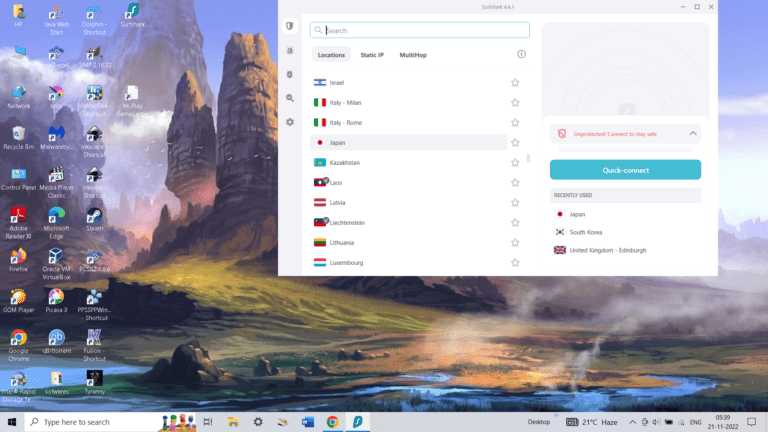Click the Windows taskbar search box
Viewport: 768px width, 432px height.
click(110, 422)
